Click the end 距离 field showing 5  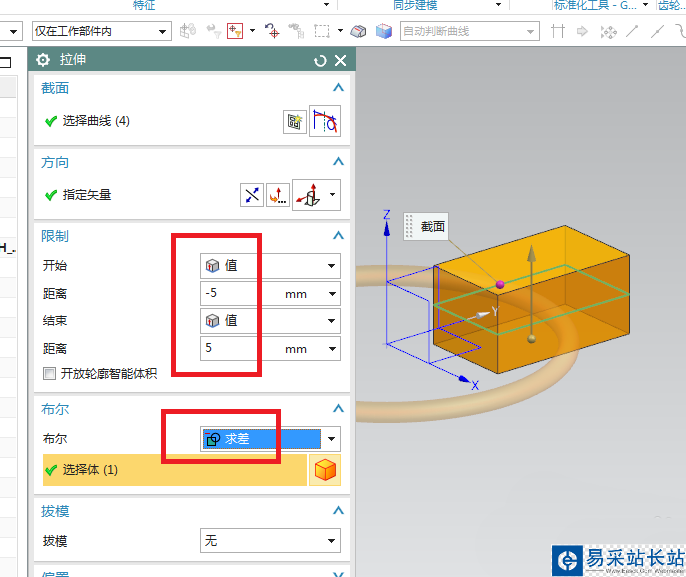[241, 348]
